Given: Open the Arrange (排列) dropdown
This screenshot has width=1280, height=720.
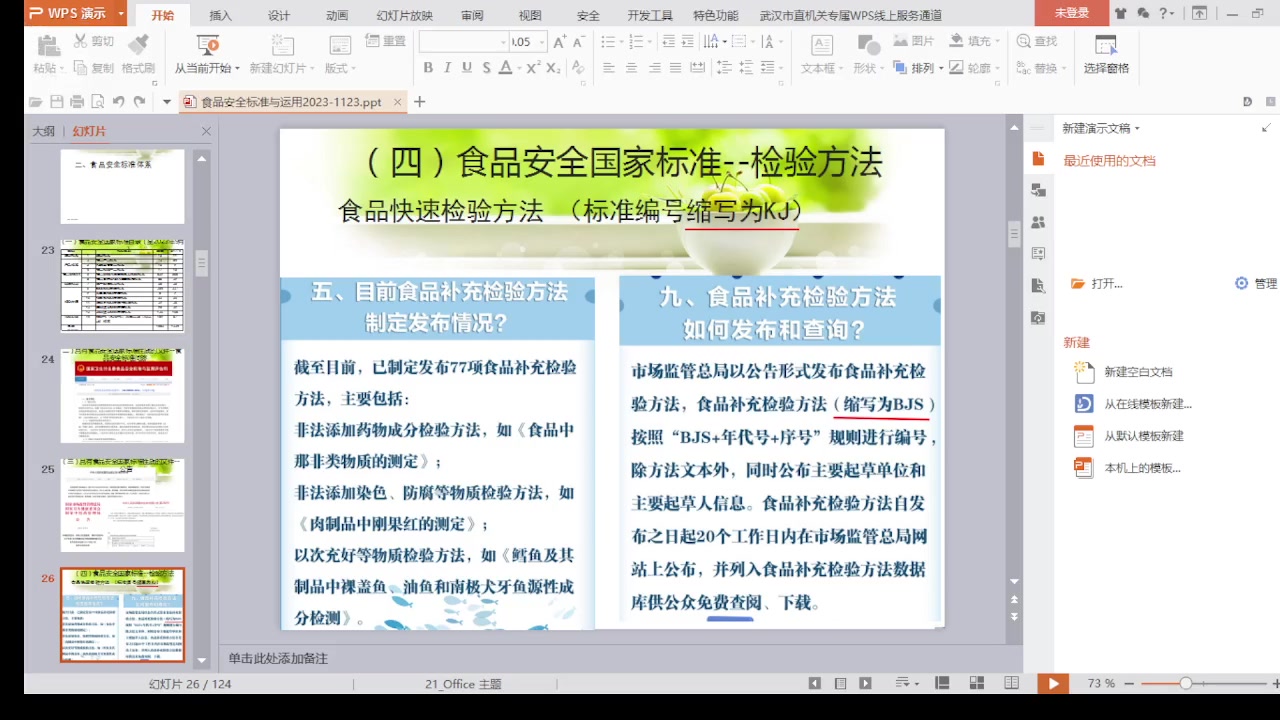Looking at the screenshot, I should [x=918, y=68].
